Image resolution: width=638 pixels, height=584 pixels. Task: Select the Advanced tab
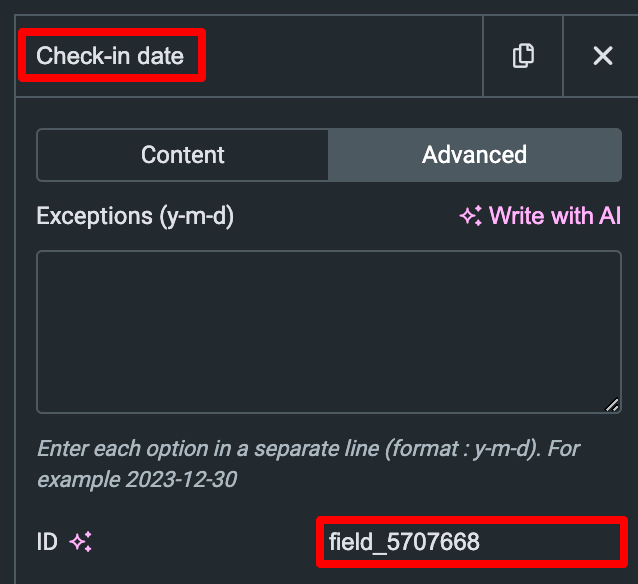pos(474,155)
